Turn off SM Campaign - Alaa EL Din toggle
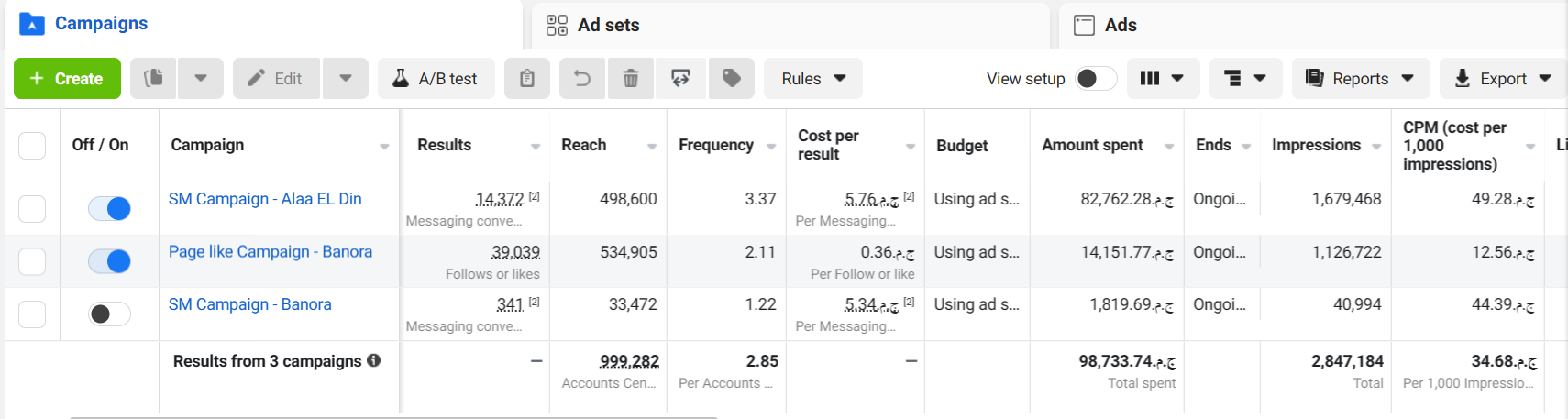 109,209
